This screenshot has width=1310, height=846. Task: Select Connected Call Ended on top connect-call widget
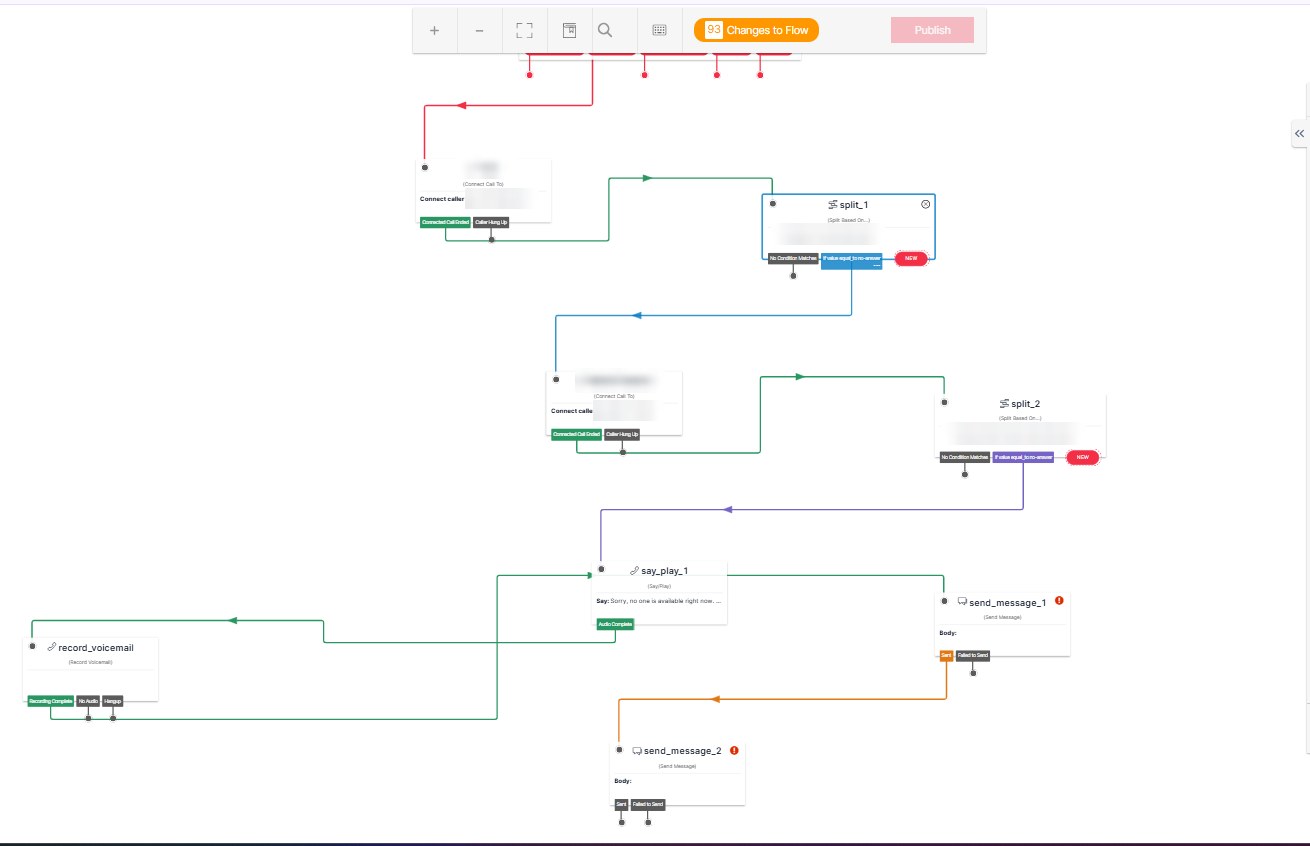click(x=445, y=221)
